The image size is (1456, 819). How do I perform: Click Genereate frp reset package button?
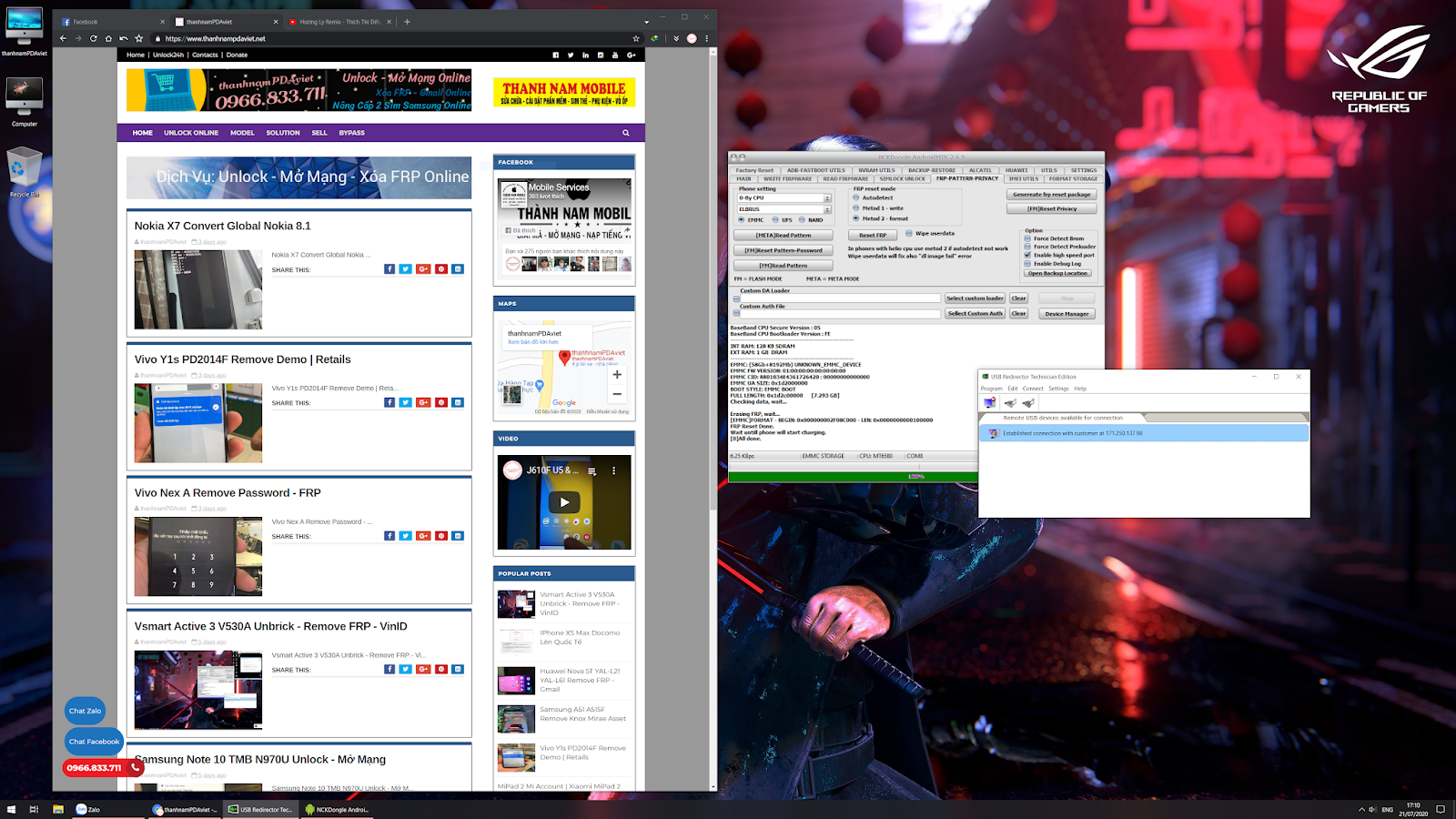[x=1051, y=195]
